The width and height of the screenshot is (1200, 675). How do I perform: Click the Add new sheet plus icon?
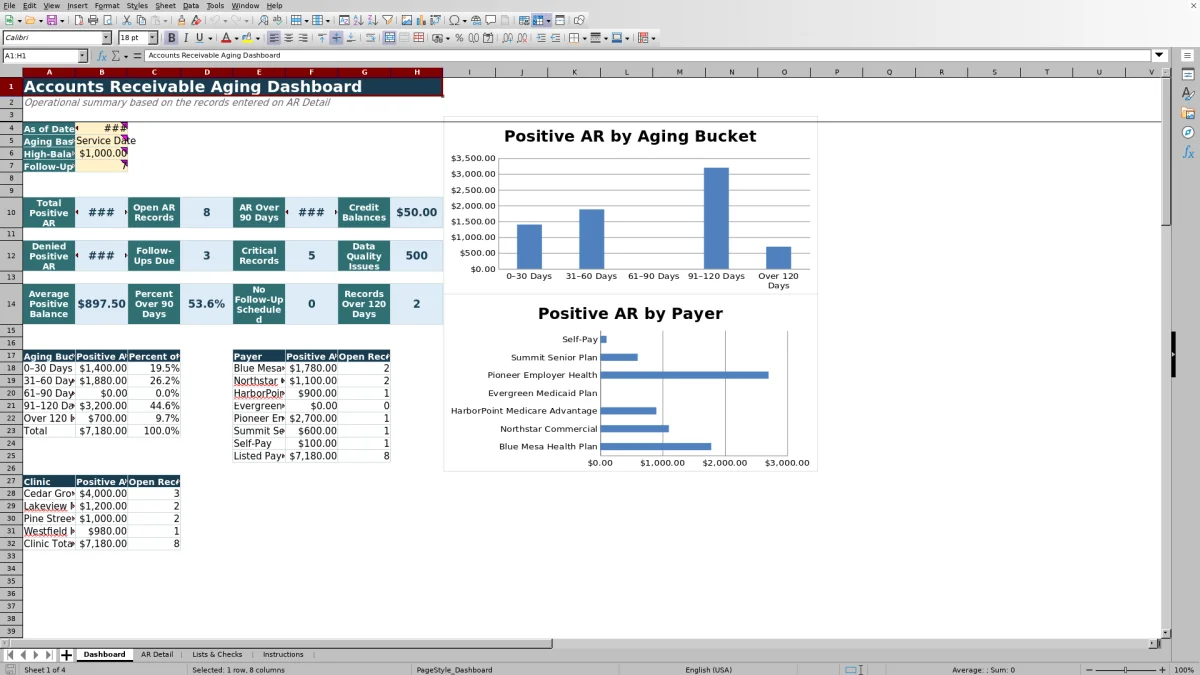[66, 655]
